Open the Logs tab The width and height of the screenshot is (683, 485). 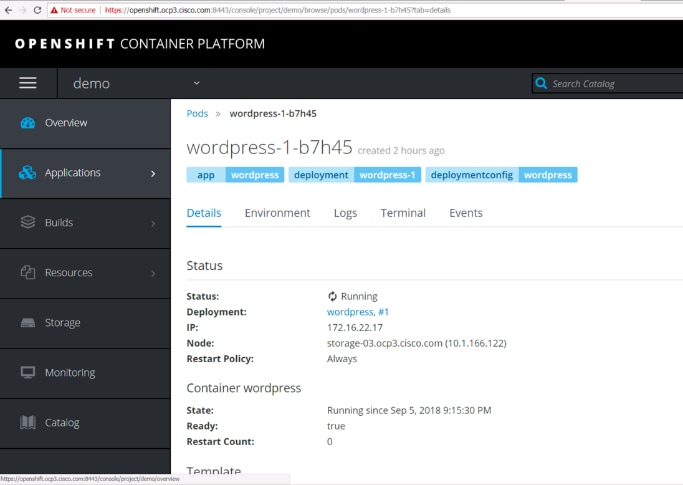(345, 213)
